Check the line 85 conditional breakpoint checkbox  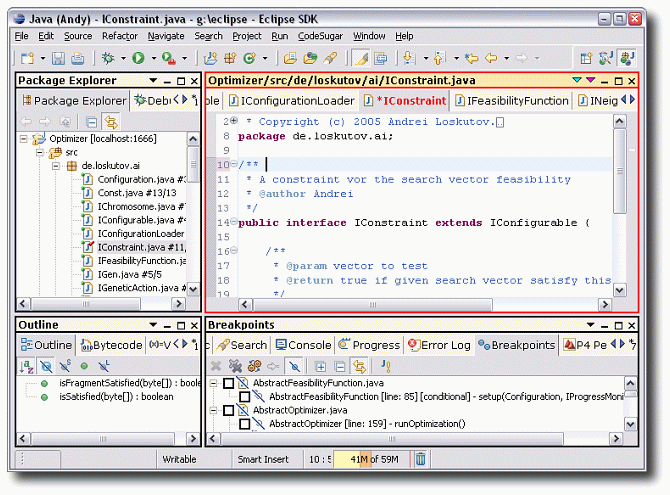(x=245, y=397)
